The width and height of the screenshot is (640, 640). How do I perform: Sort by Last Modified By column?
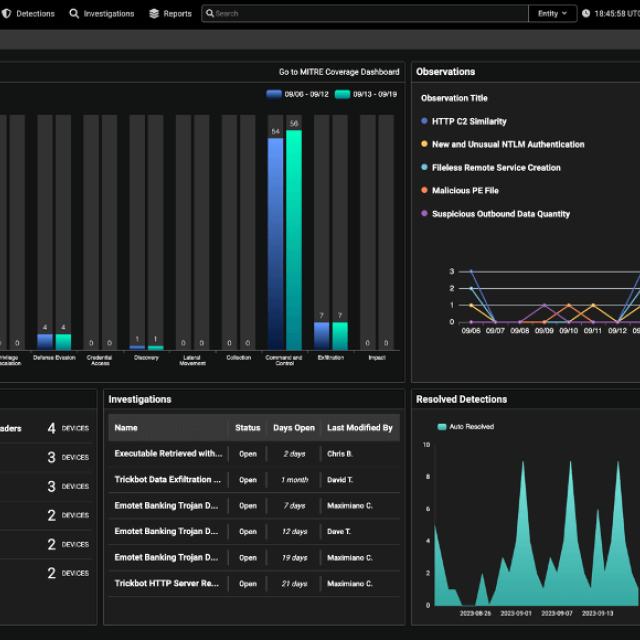360,428
